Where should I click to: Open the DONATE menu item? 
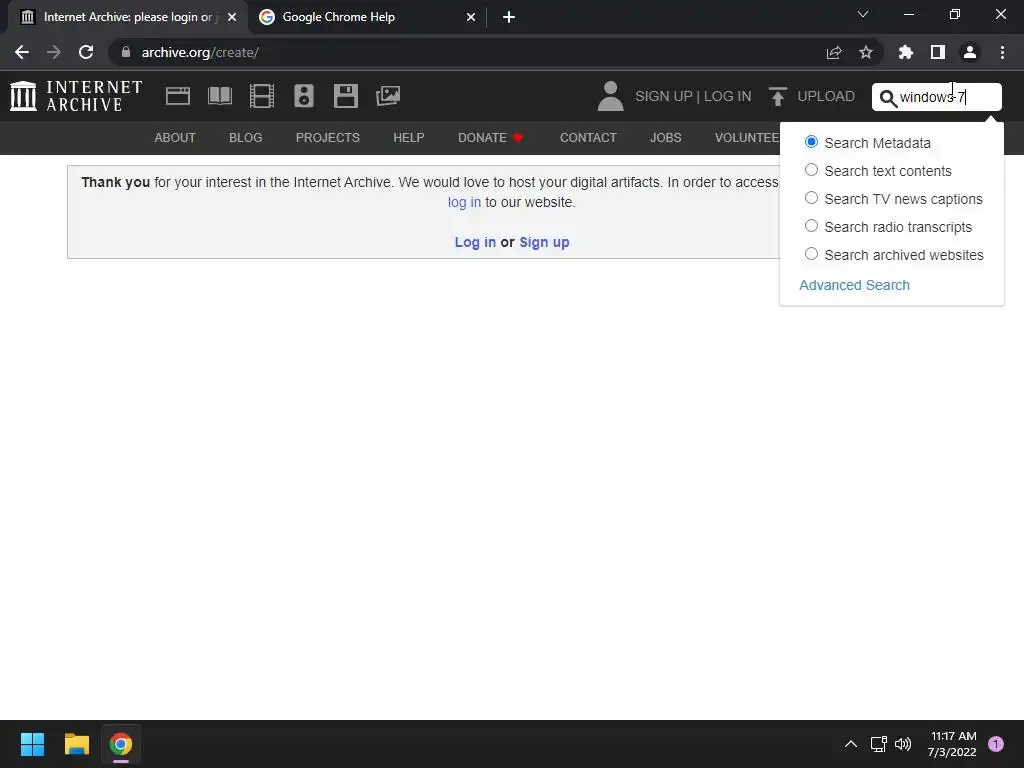(x=490, y=138)
